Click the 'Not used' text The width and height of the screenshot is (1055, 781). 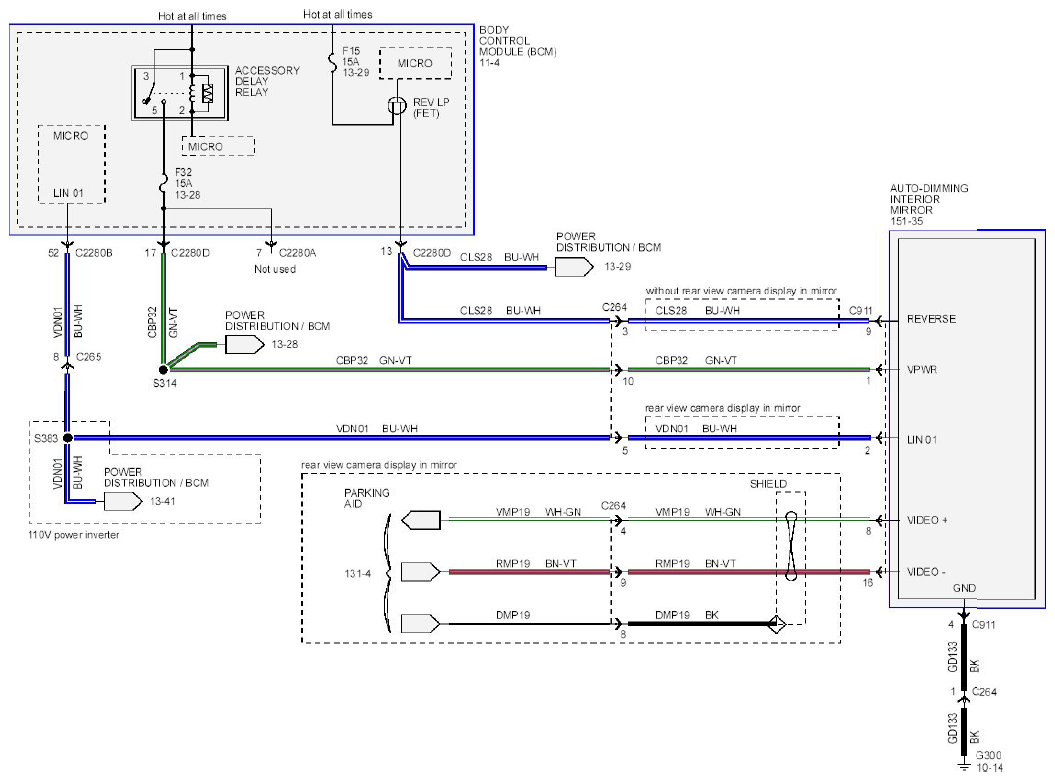tap(275, 269)
